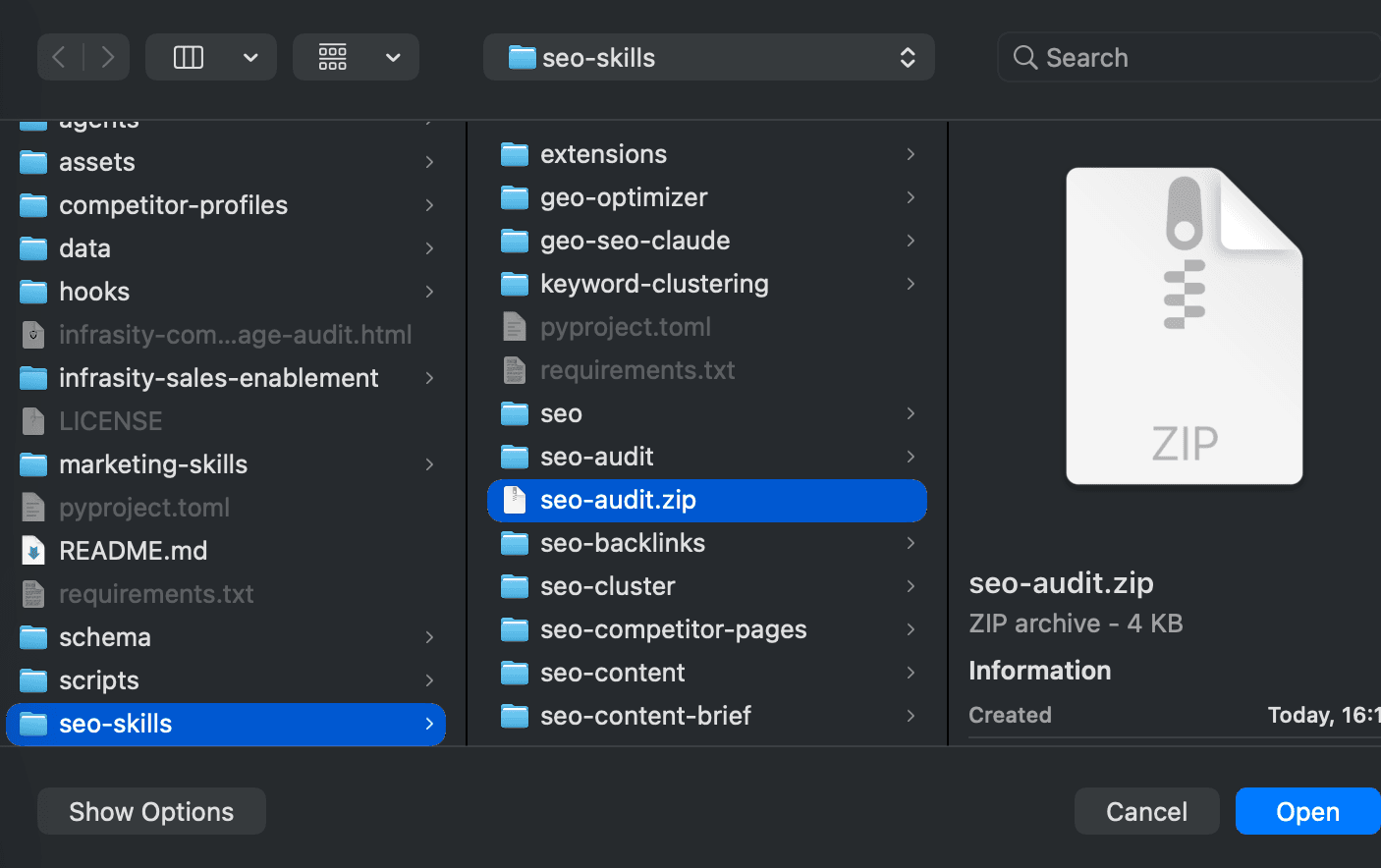Click the Created date row in preview
Viewport: 1381px width, 868px height.
[1175, 715]
